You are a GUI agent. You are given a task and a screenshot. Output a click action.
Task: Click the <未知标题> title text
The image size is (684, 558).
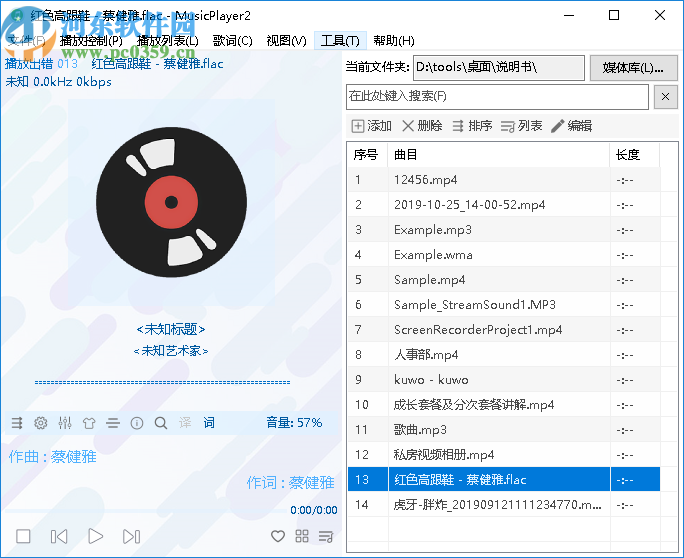(171, 329)
